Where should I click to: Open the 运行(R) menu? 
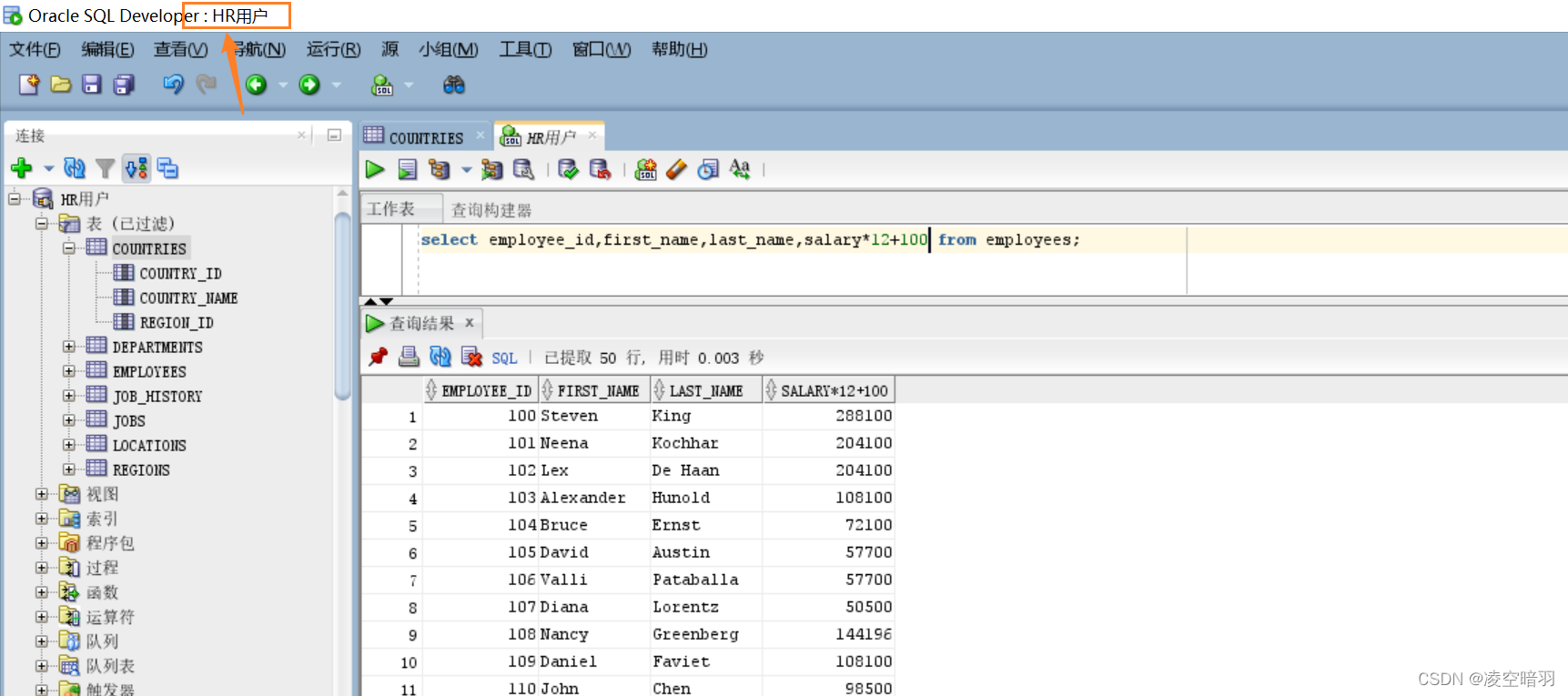click(333, 49)
